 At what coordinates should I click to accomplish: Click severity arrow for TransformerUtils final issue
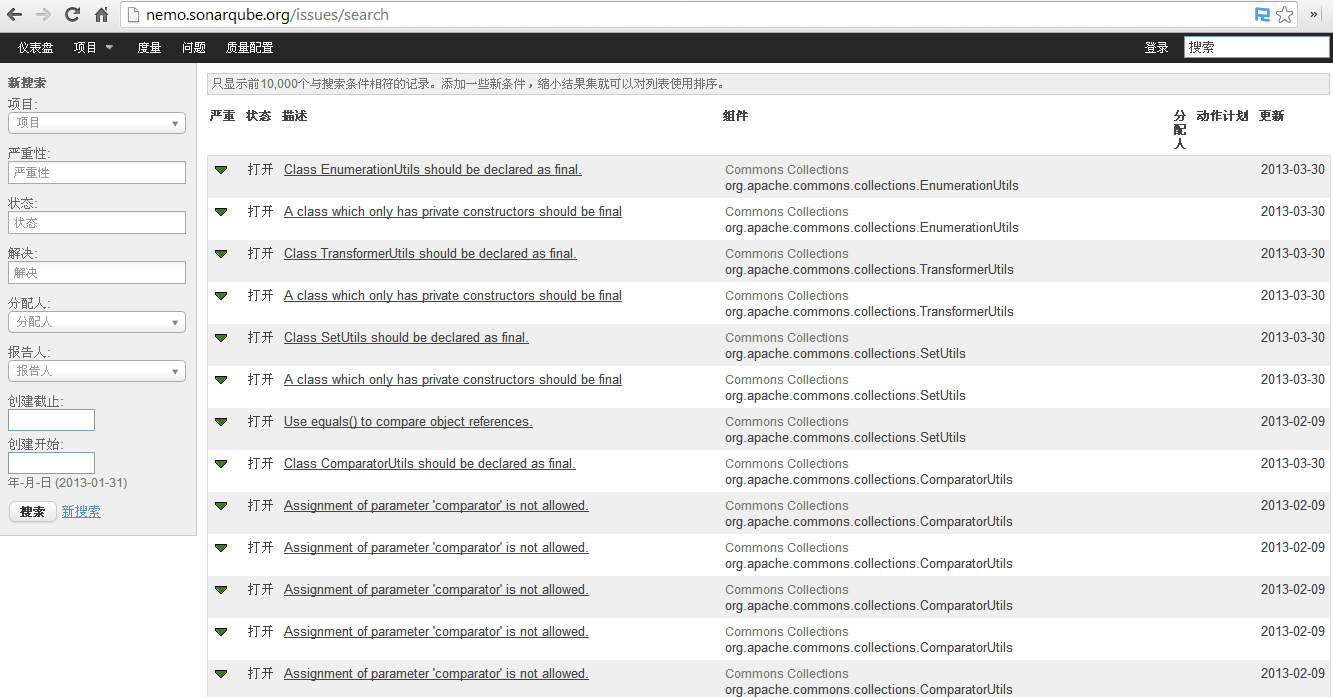[x=221, y=254]
